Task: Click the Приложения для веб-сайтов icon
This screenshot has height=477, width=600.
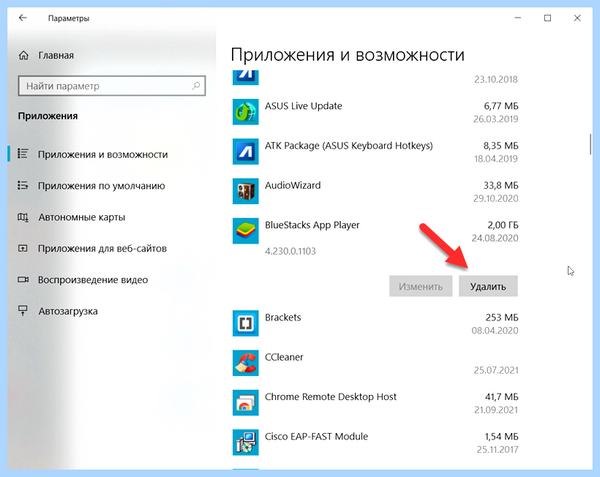Action: (x=23, y=249)
